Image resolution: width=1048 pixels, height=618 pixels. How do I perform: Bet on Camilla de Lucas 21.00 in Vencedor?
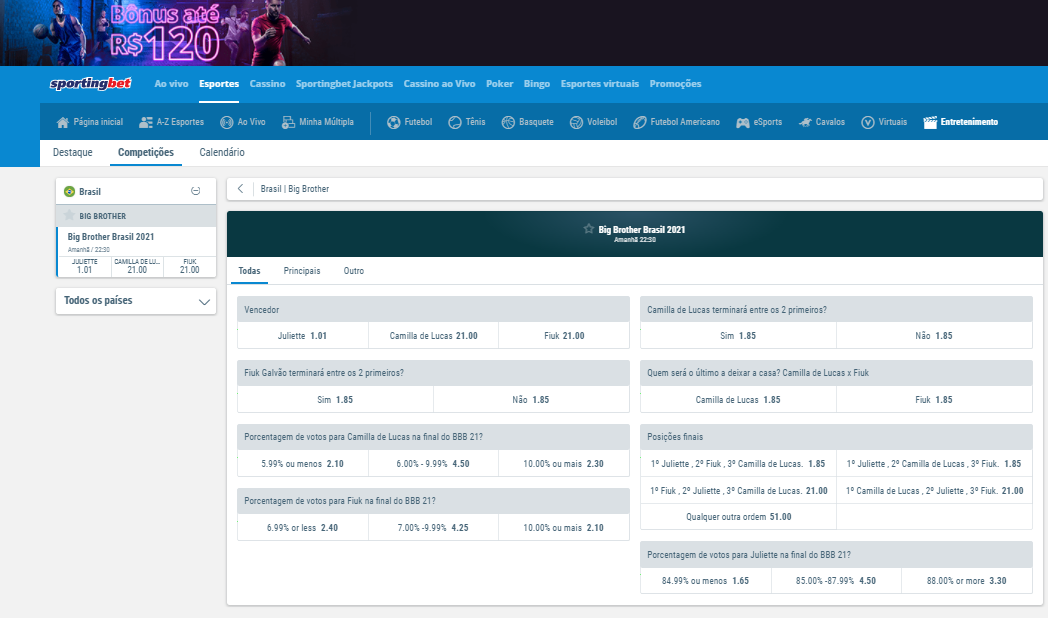[433, 335]
